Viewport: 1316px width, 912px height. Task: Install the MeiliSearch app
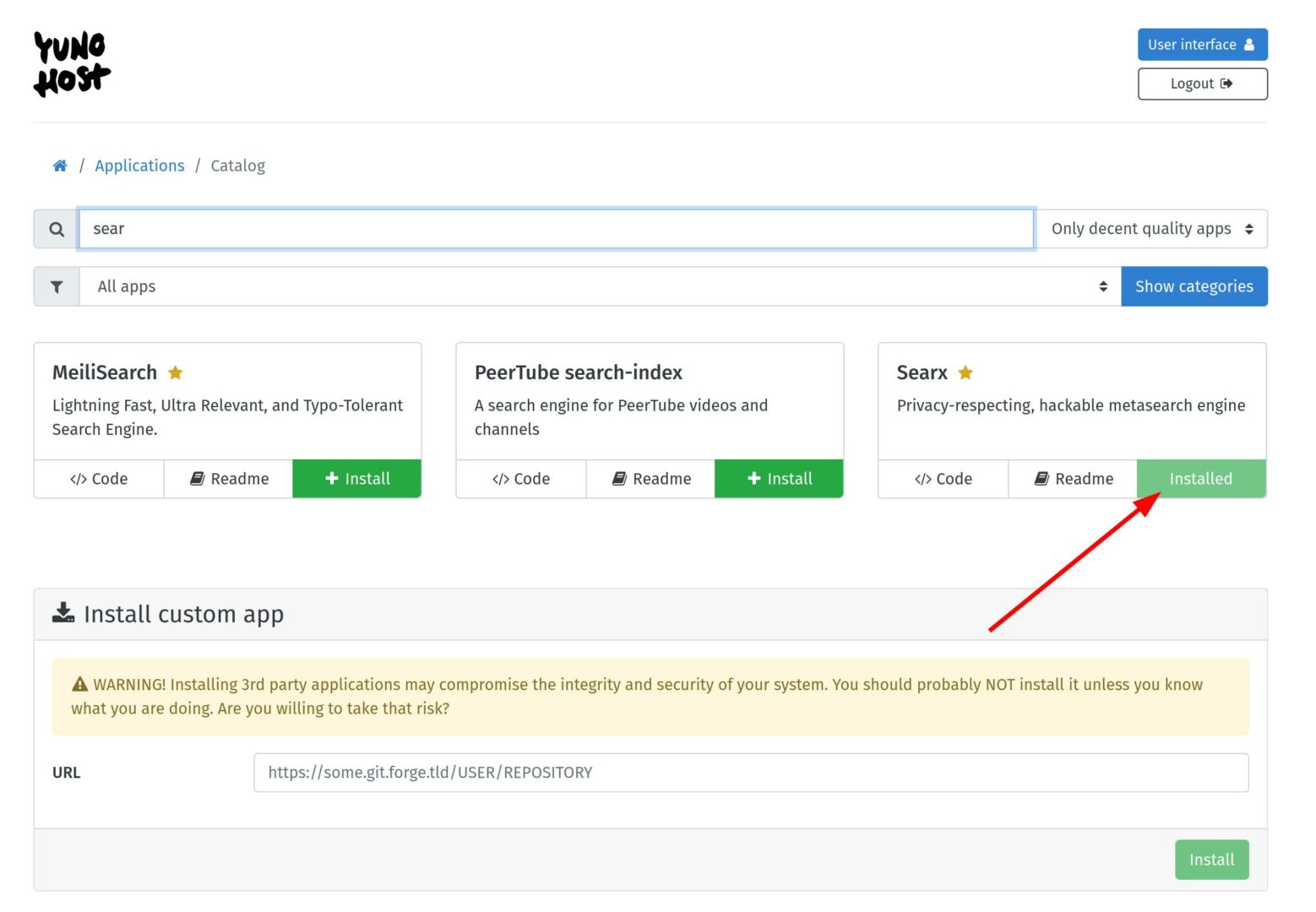(x=356, y=479)
